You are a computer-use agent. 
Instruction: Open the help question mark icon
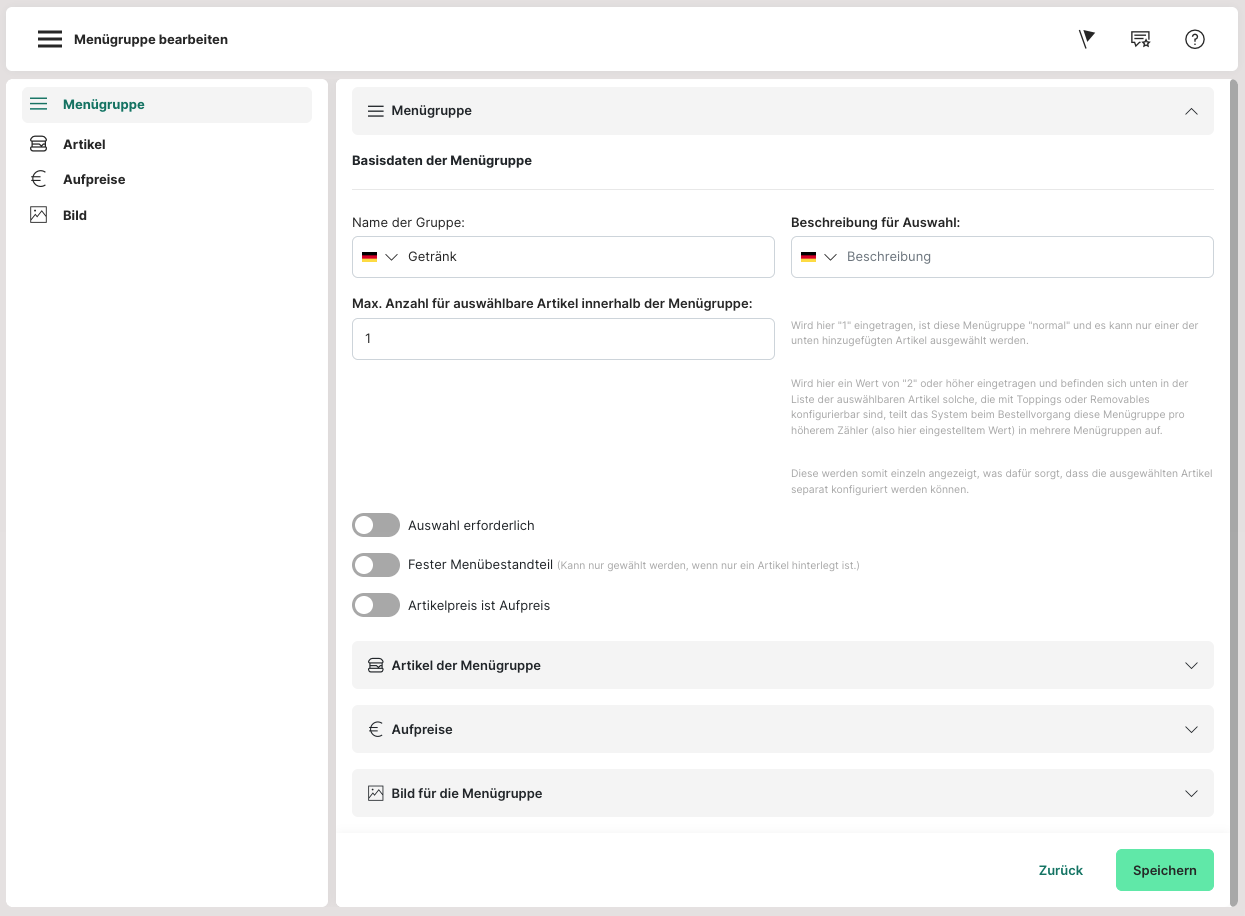(1194, 39)
